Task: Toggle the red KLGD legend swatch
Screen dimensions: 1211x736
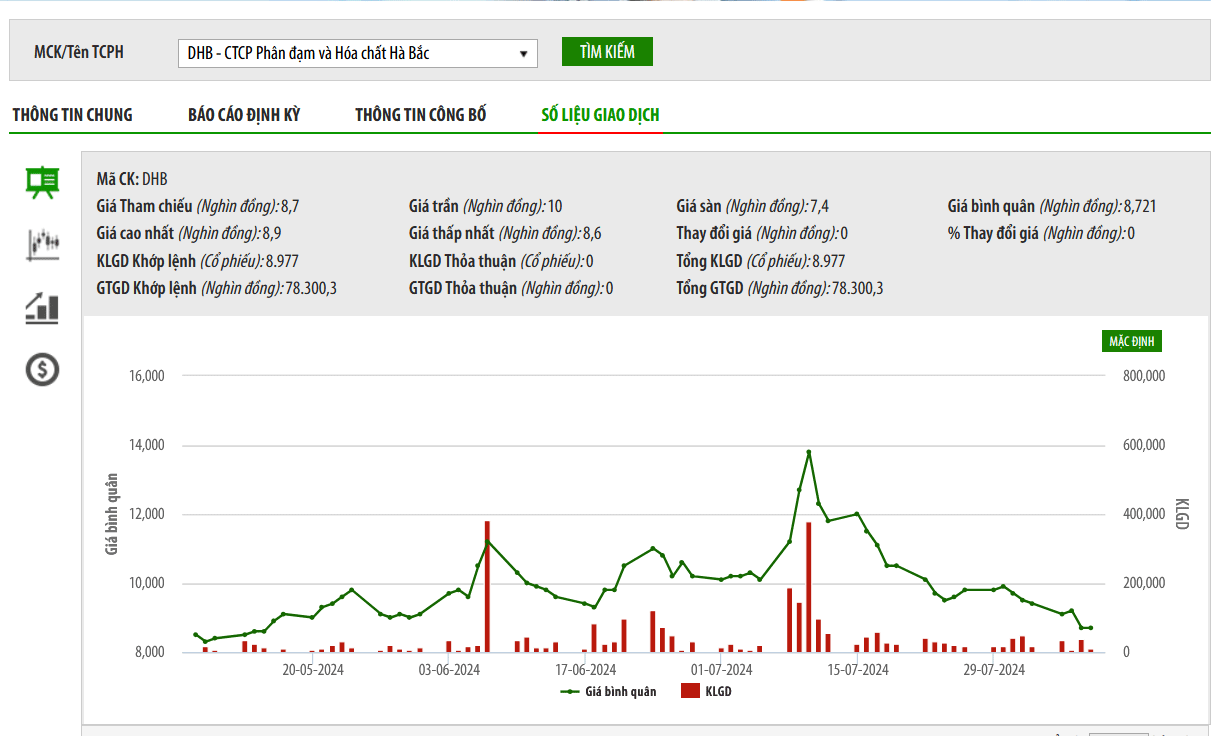Action: pos(690,691)
